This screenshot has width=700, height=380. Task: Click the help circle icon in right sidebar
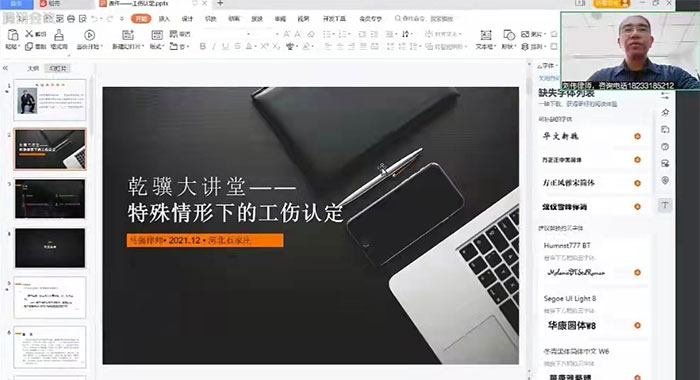(665, 146)
